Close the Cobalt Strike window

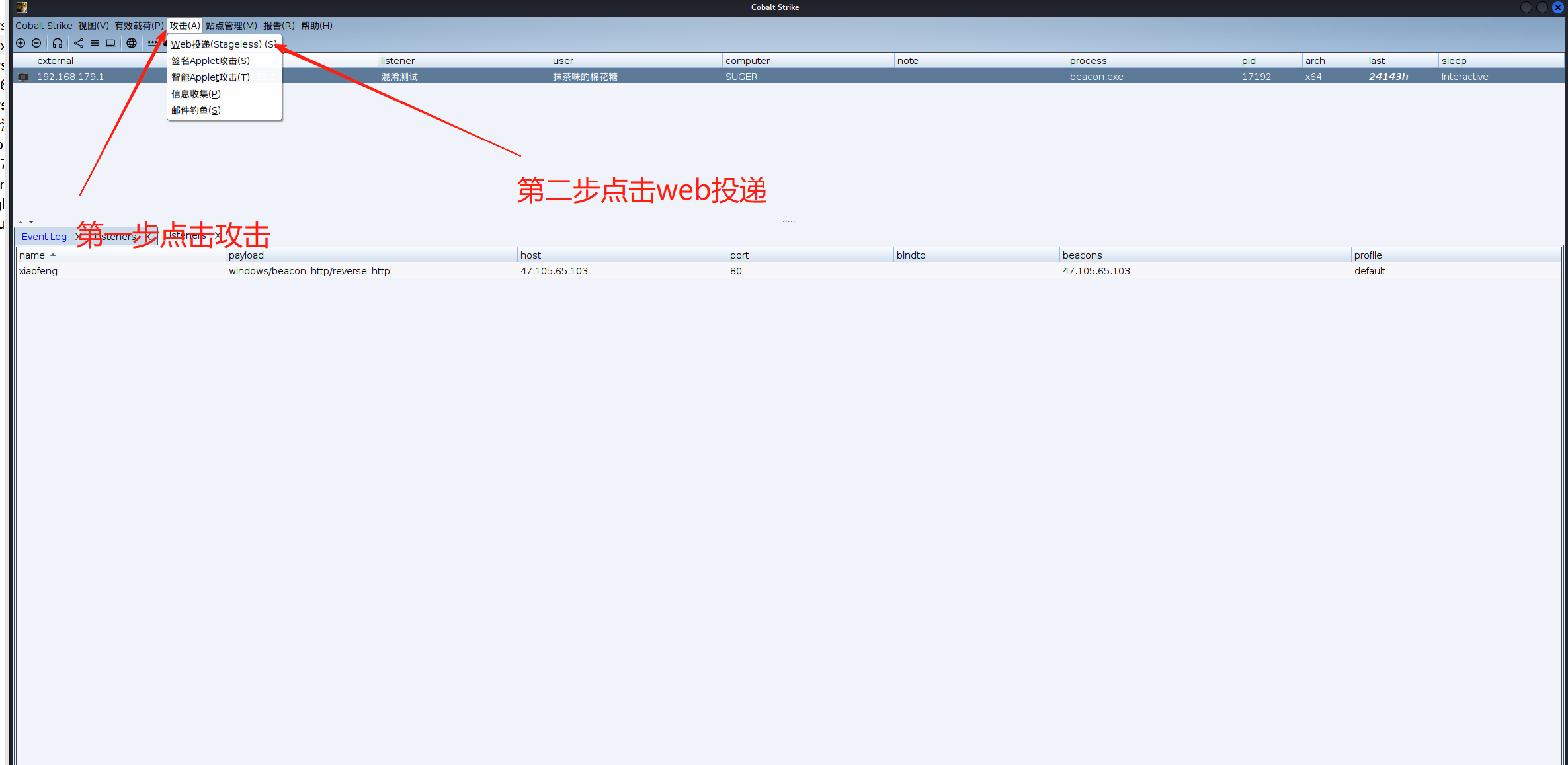1558,7
